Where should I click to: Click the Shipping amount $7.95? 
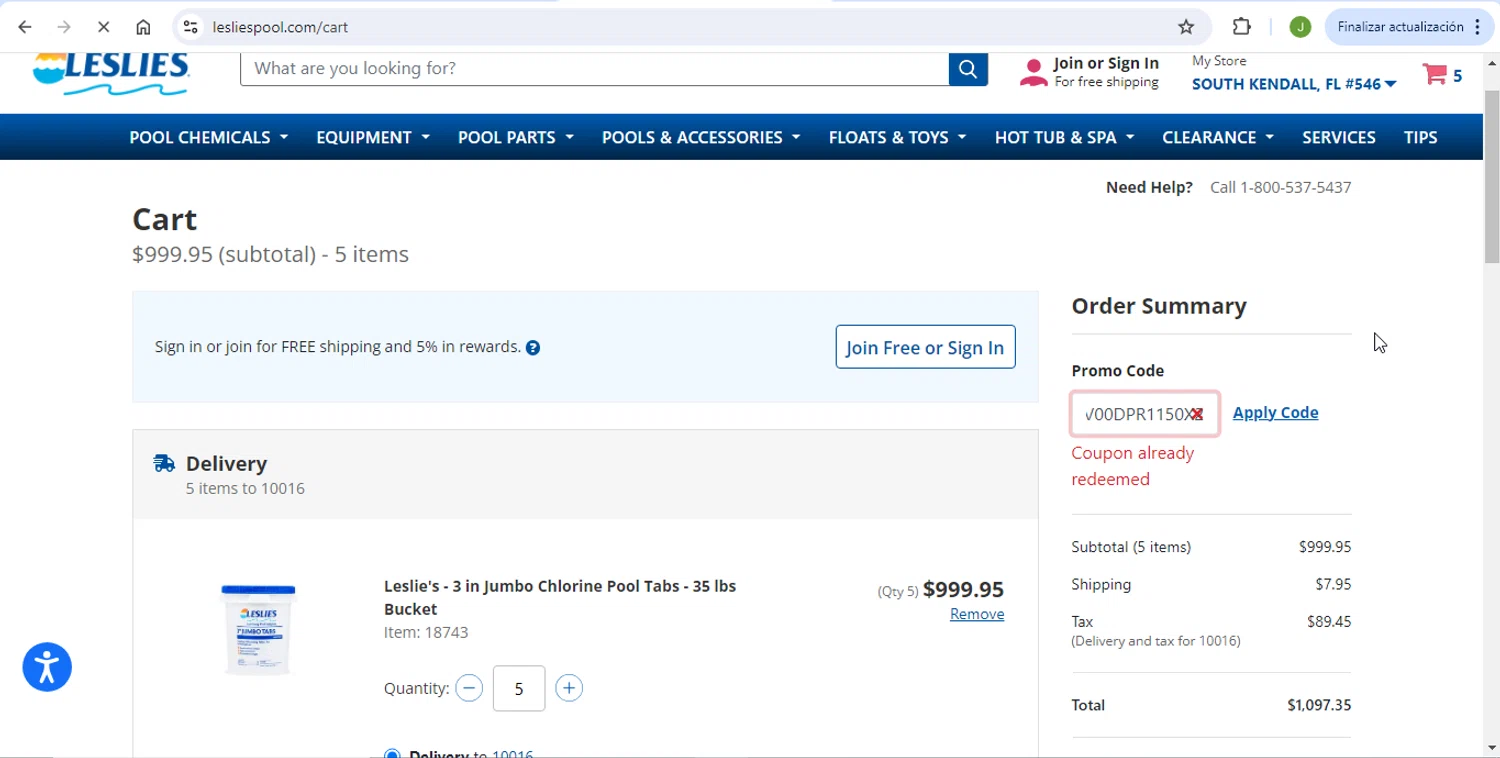click(x=1333, y=584)
